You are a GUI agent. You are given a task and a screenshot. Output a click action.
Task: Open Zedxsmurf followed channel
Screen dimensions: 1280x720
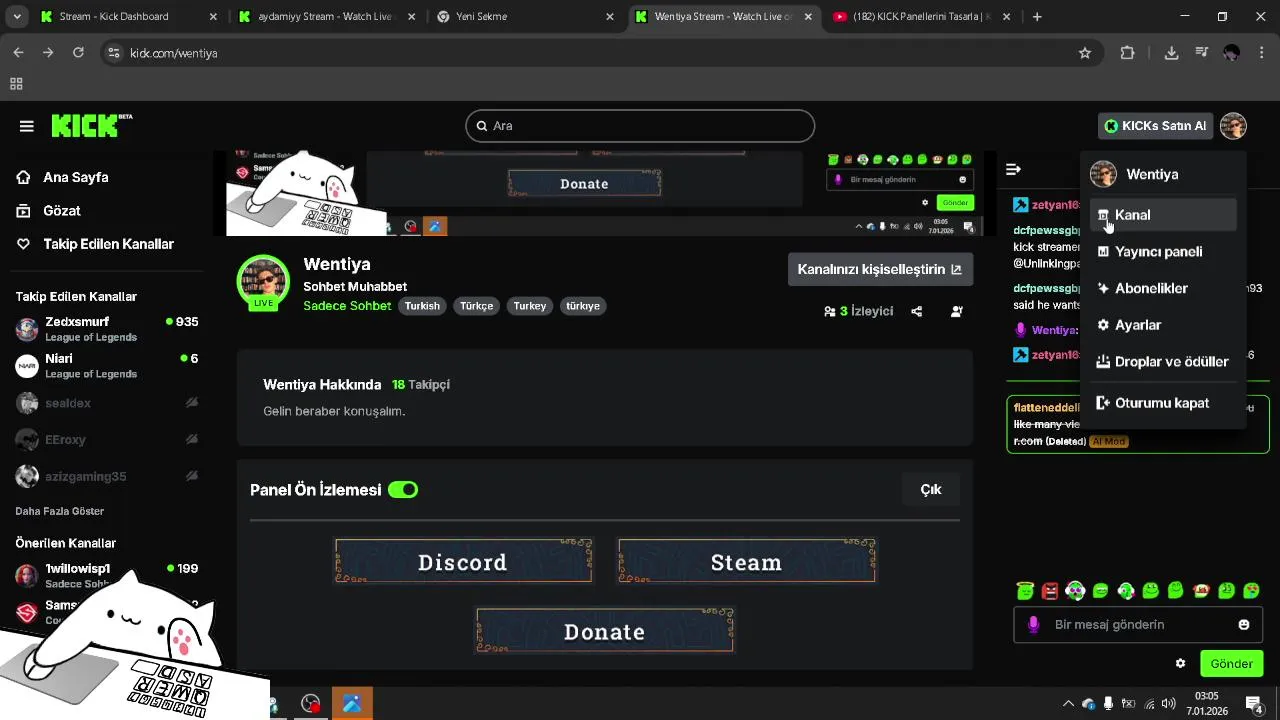107,329
